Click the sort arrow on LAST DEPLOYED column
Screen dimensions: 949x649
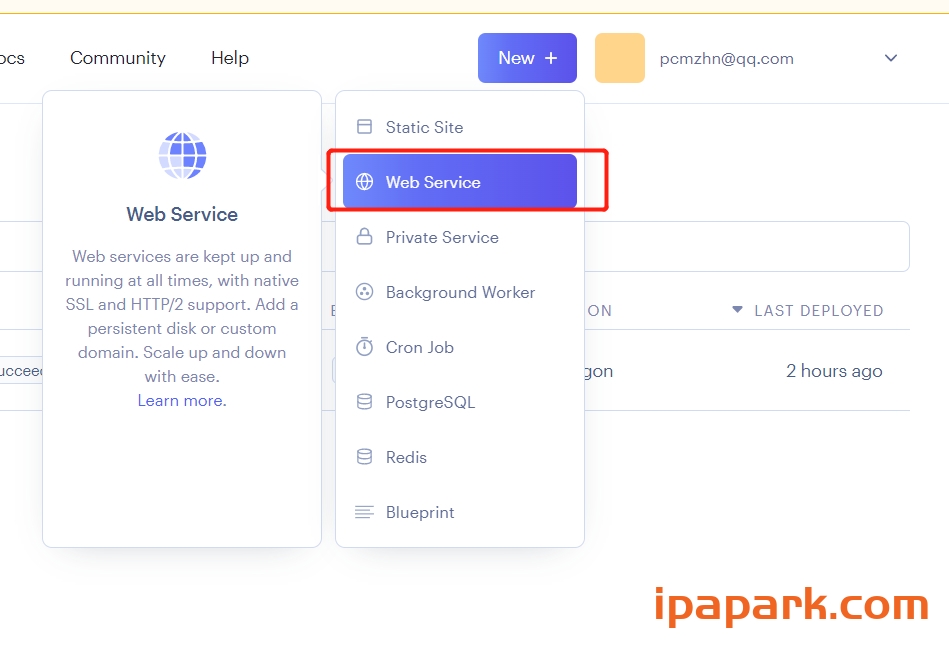[x=737, y=311]
